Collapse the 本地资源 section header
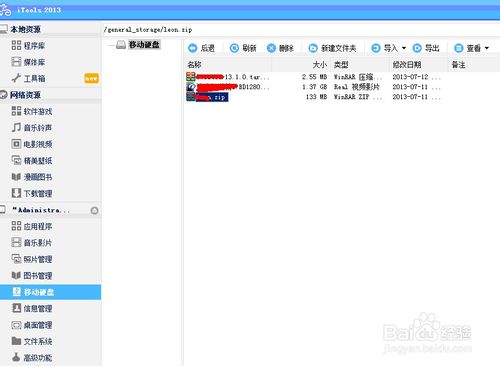Viewport: 500px width, 366px height. point(25,29)
